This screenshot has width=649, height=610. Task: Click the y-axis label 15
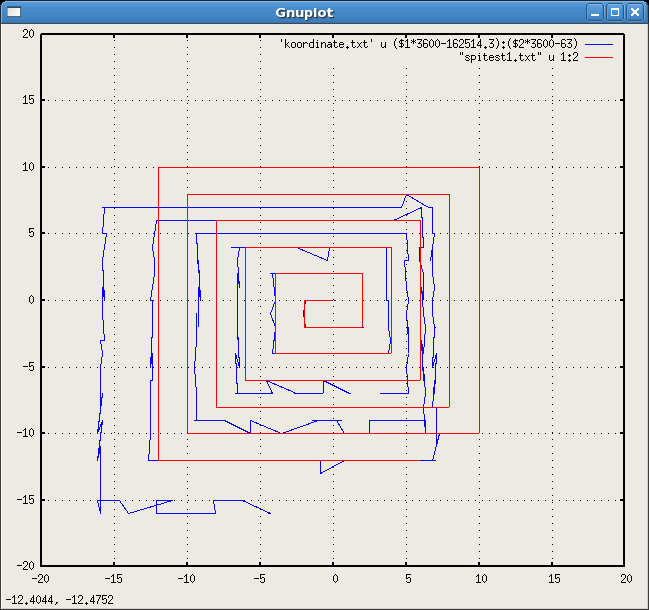[x=28, y=100]
